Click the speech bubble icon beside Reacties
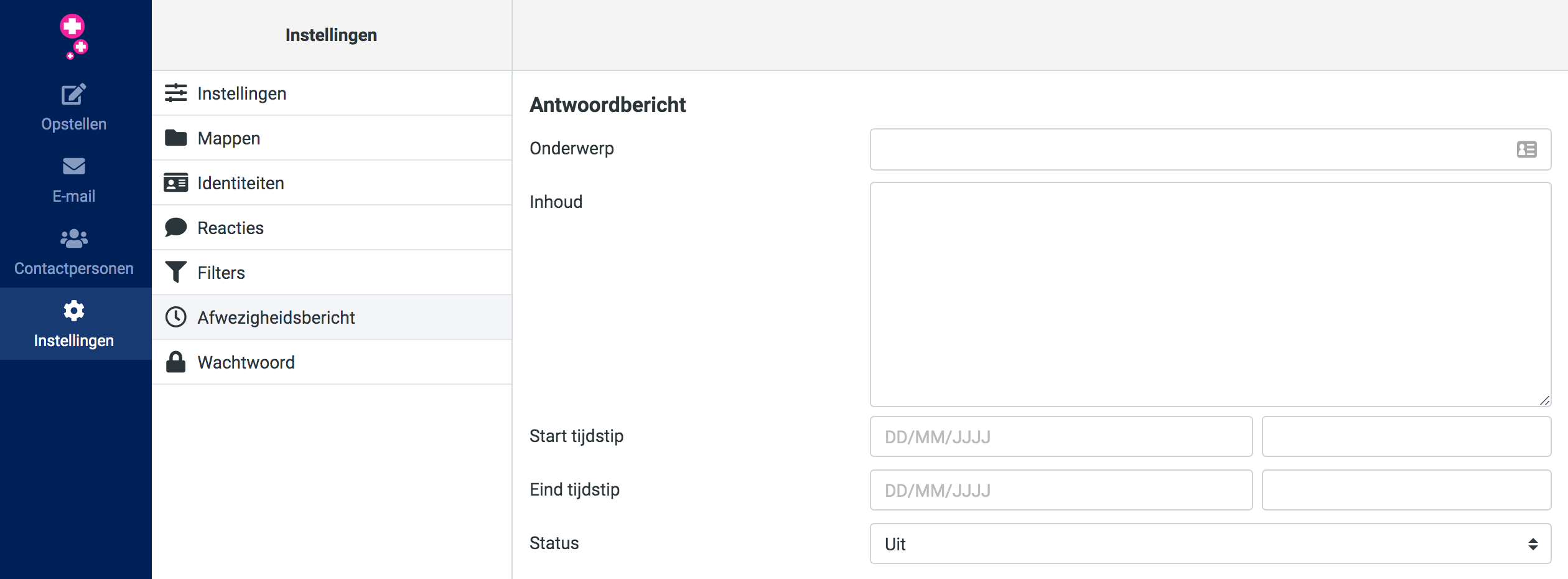The image size is (1568, 579). coord(176,227)
